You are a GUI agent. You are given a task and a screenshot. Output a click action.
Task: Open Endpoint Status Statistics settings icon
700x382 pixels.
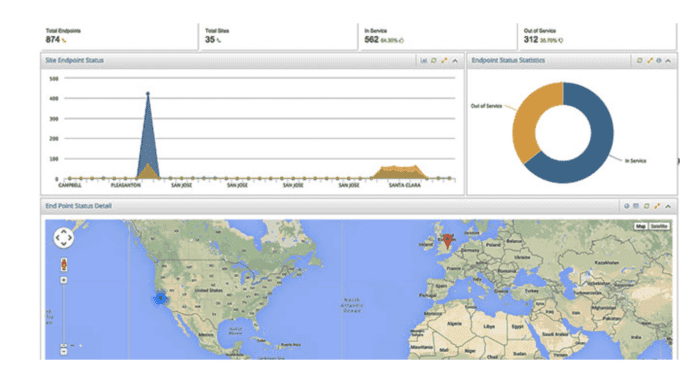point(658,61)
